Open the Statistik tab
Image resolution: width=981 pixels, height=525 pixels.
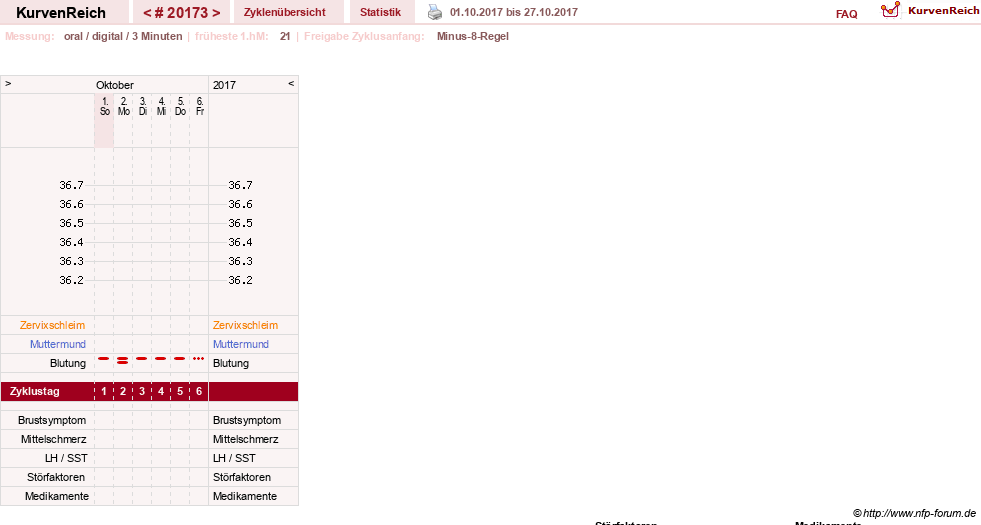(x=380, y=12)
